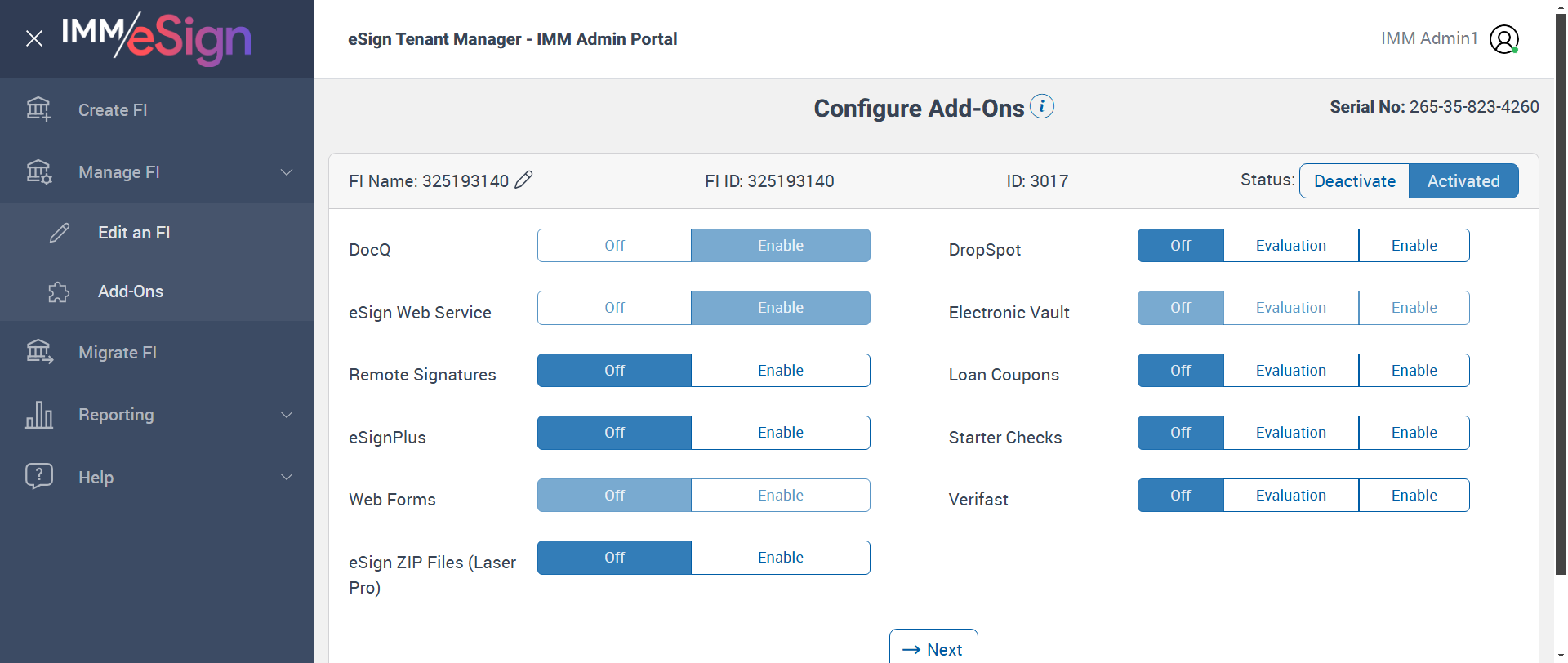Collapse the Manage FI menu chevron
Image resolution: width=1568 pixels, height=663 pixels.
(287, 172)
